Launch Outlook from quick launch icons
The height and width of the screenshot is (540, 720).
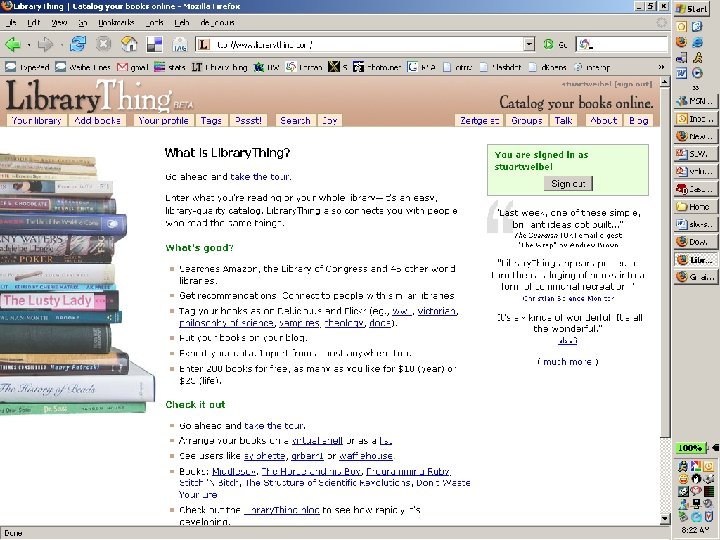point(681,27)
